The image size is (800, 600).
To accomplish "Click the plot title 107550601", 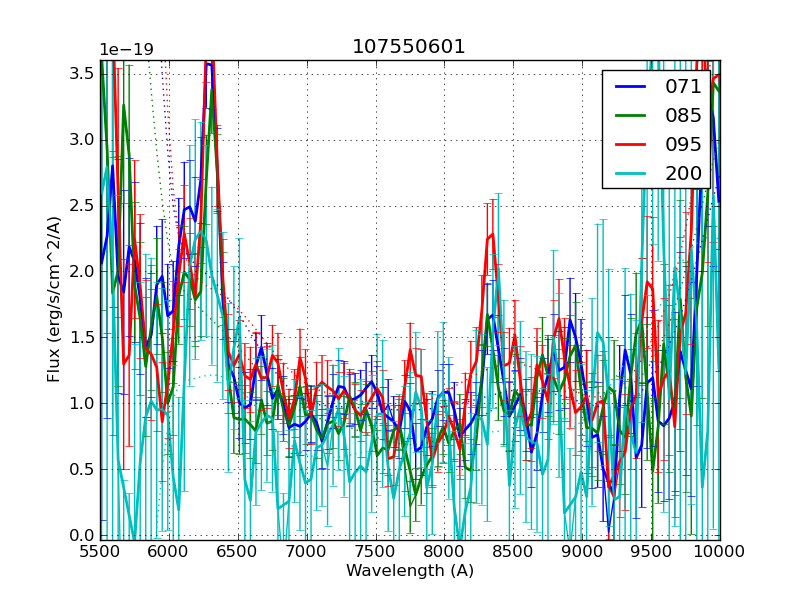I will click(x=409, y=47).
